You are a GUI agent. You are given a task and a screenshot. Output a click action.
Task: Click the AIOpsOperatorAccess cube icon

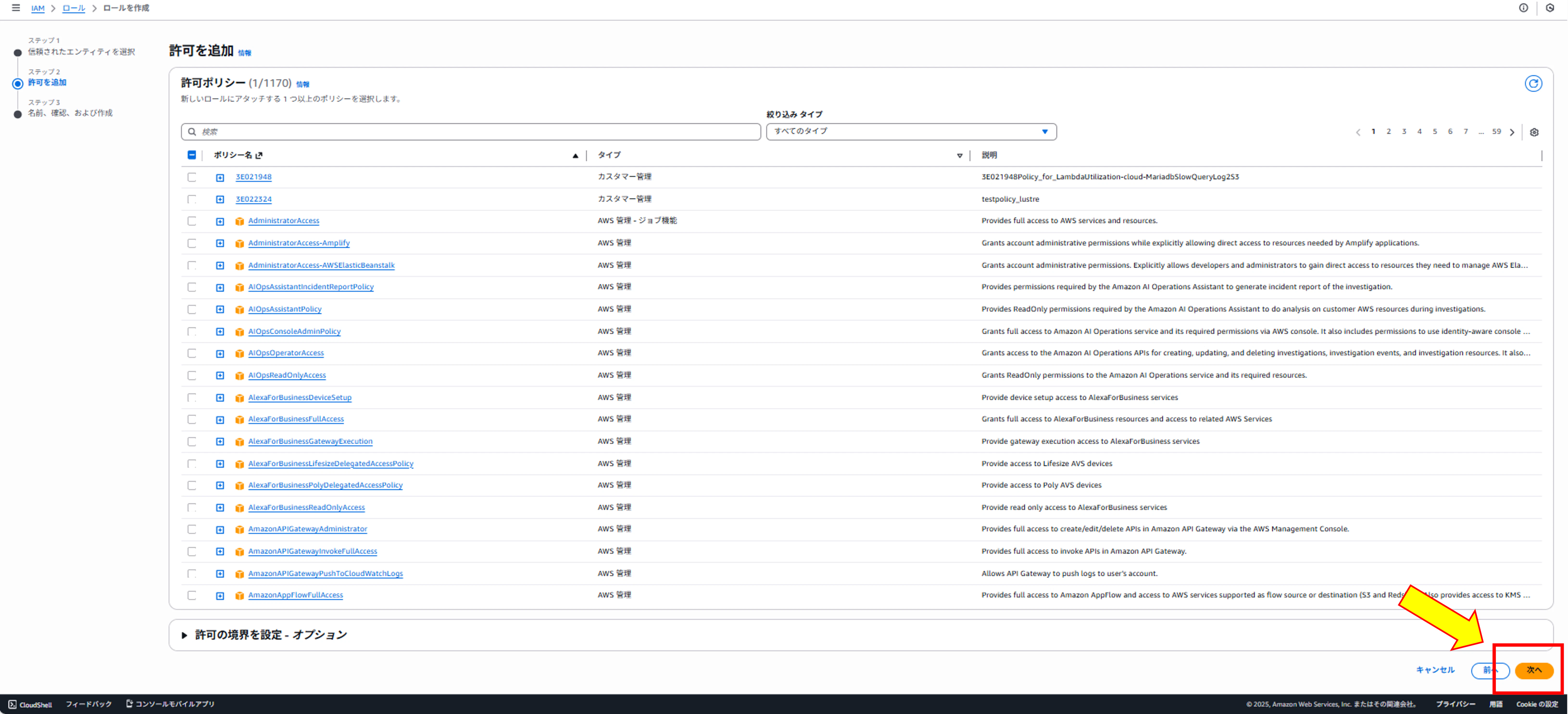click(x=240, y=354)
